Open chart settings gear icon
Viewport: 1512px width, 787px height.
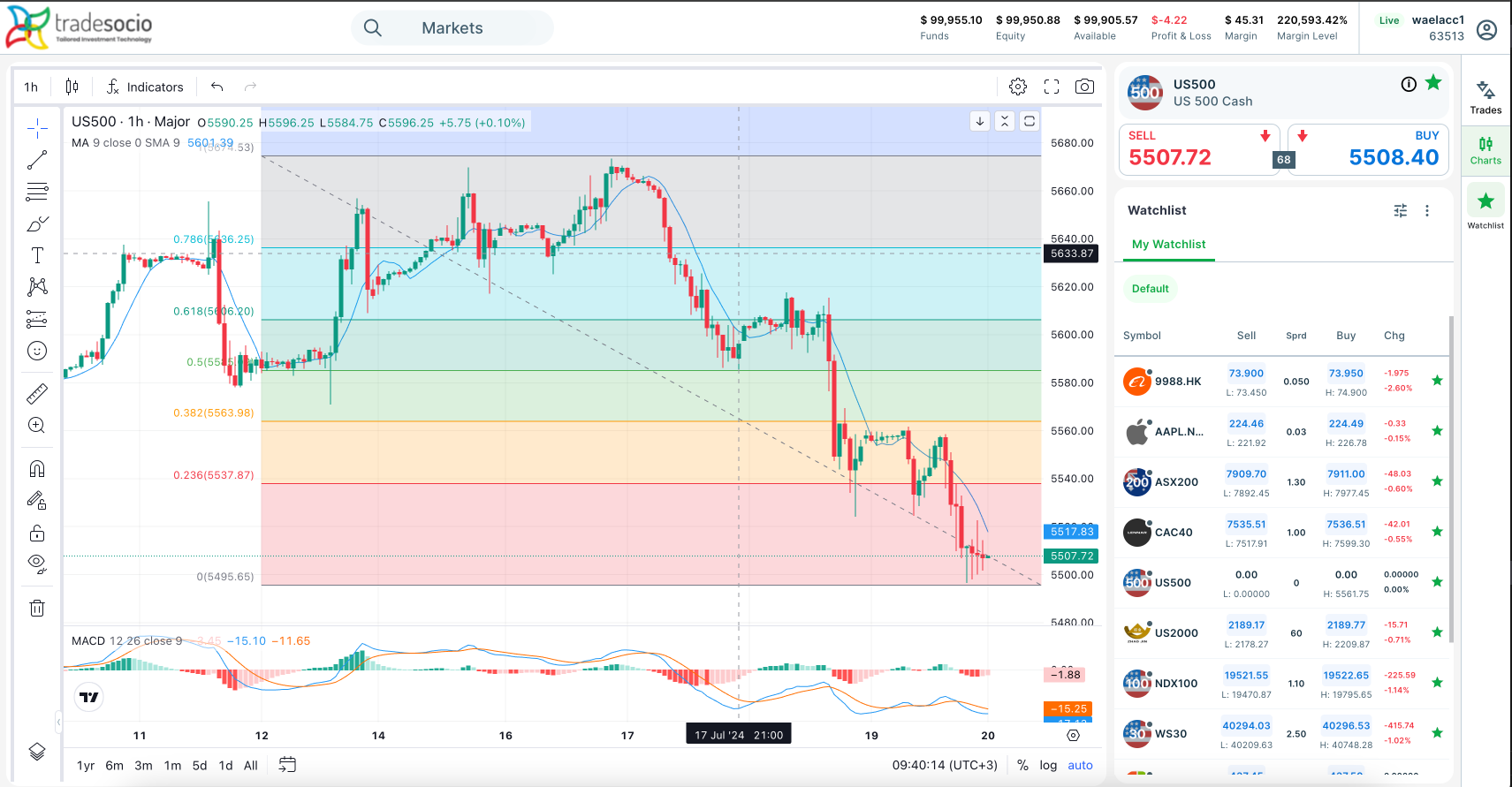click(x=1018, y=87)
